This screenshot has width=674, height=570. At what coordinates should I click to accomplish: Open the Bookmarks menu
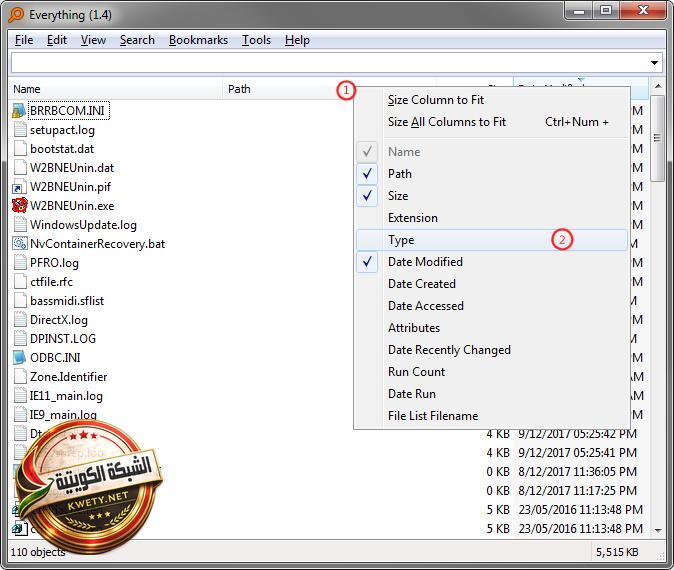198,40
